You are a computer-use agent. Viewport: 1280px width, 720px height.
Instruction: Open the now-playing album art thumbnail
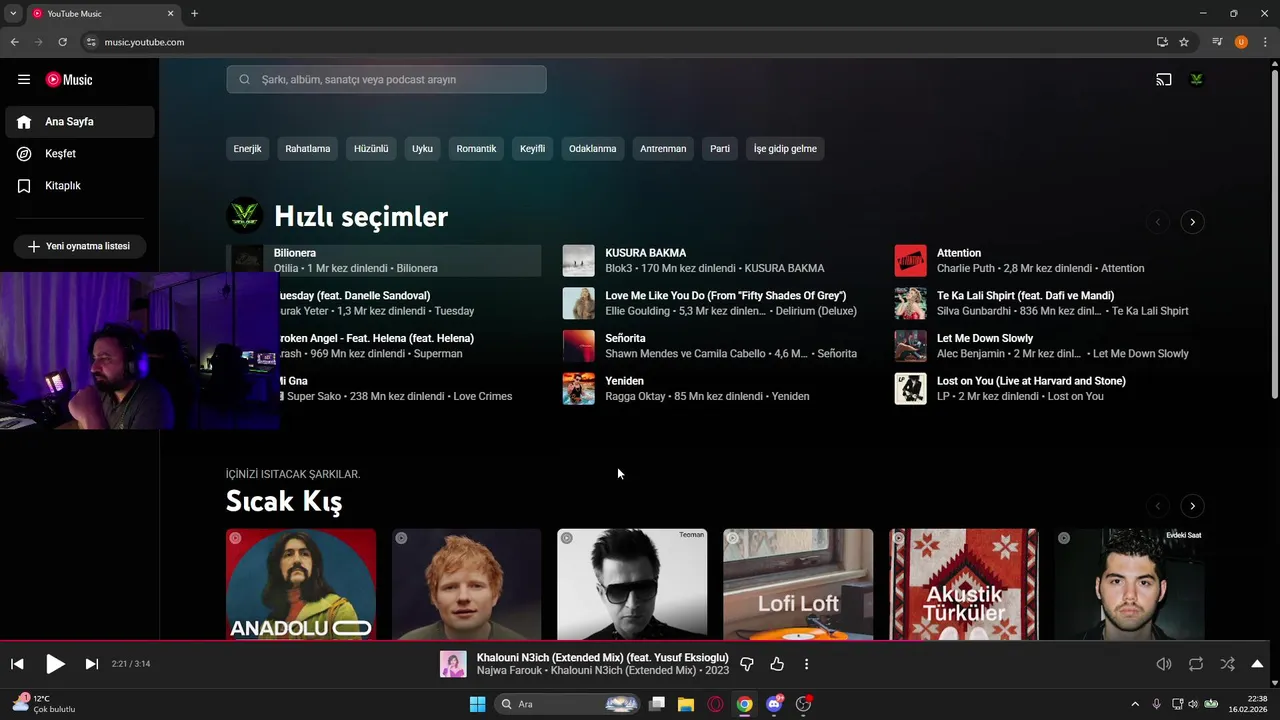pos(453,664)
